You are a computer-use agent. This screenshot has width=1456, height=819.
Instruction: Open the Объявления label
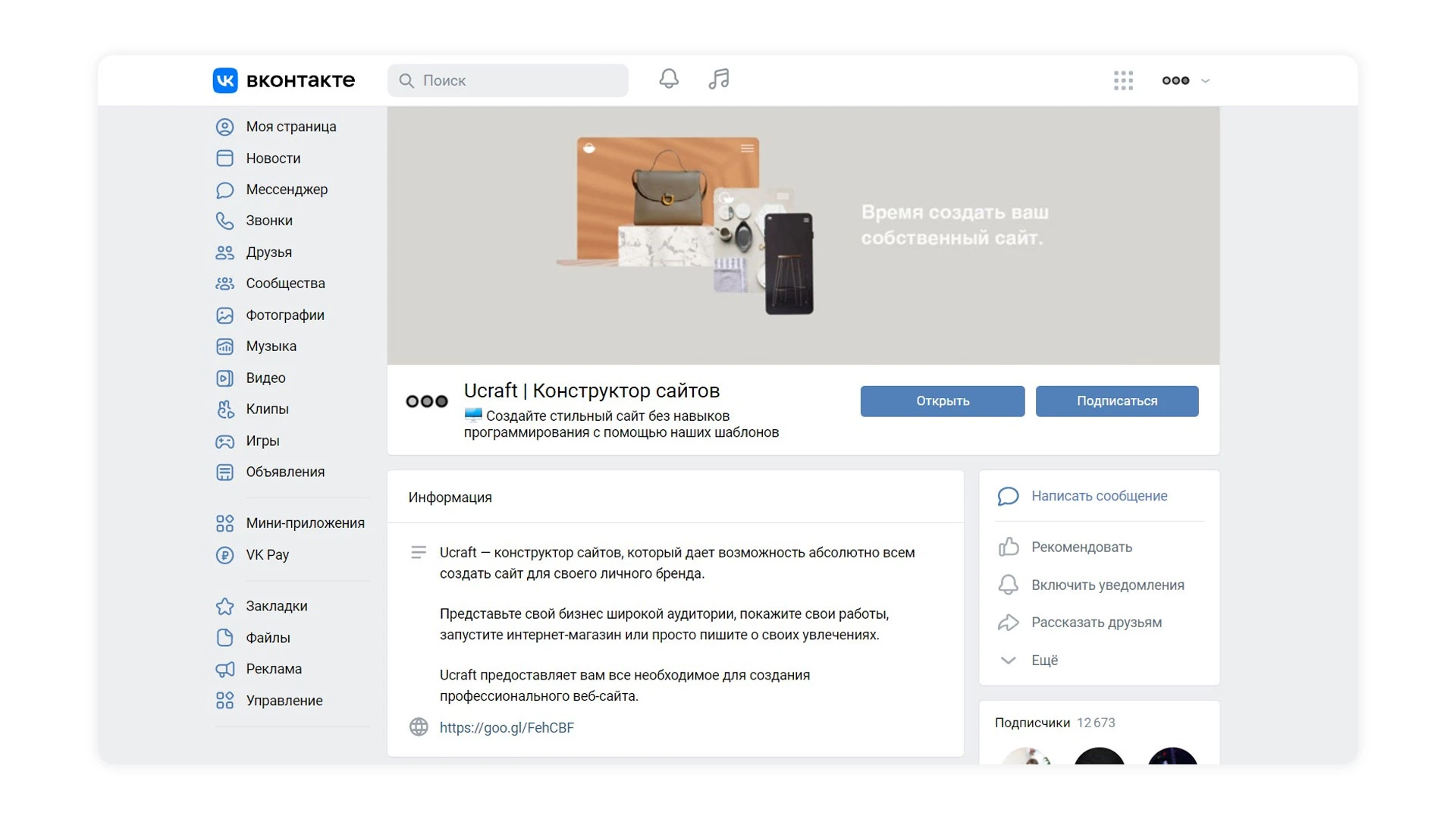[285, 472]
